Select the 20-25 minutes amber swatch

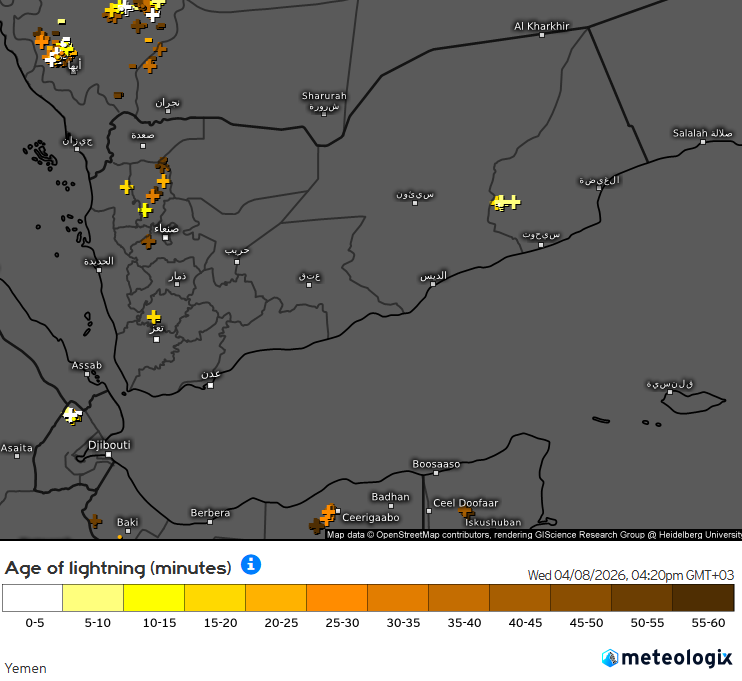[x=276, y=598]
